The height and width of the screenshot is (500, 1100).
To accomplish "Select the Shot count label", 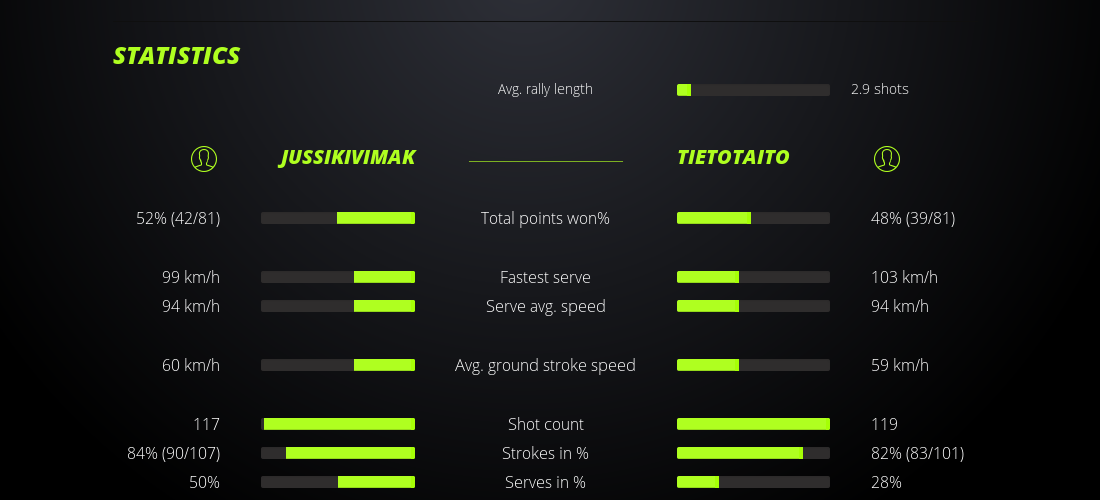I will (545, 424).
